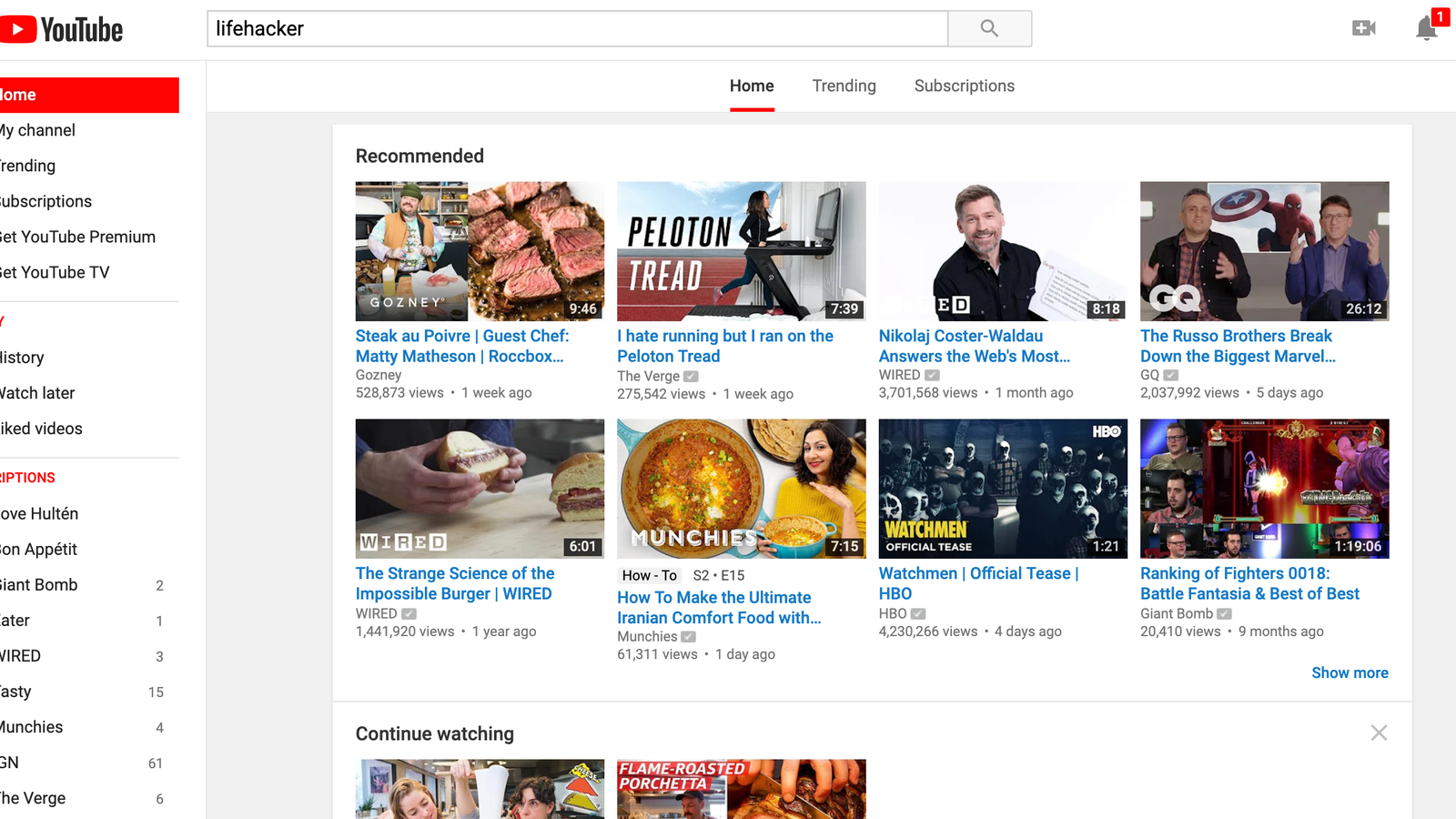Open Gozney channel name

click(379, 375)
